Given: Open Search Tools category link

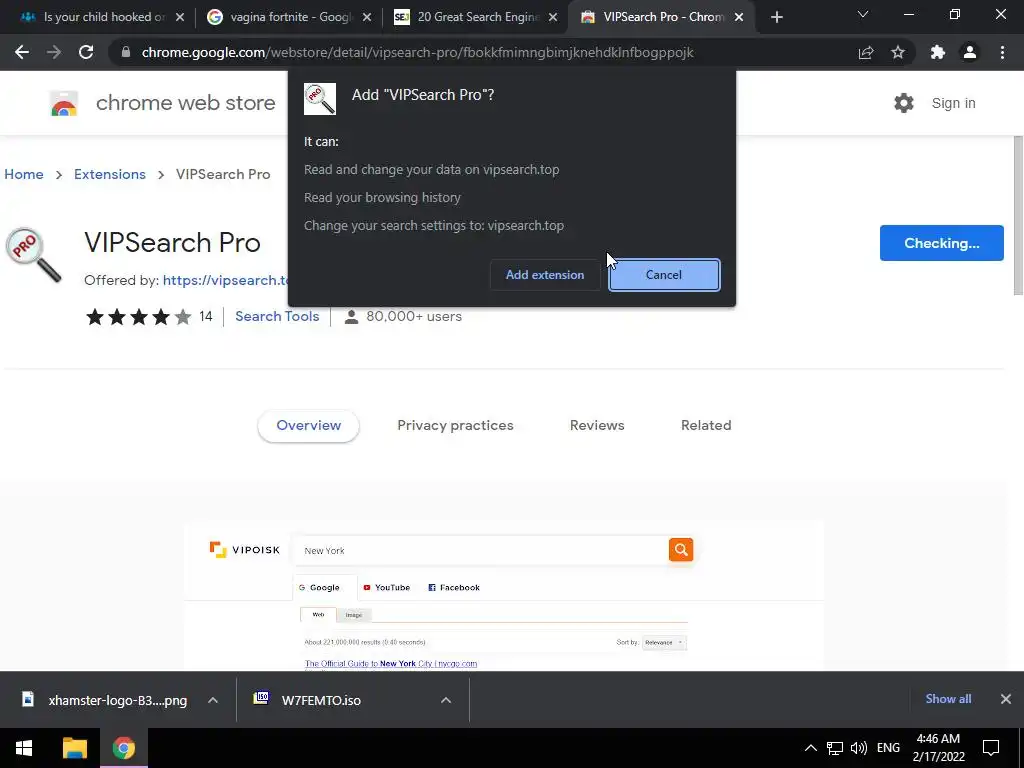Looking at the screenshot, I should point(277,316).
